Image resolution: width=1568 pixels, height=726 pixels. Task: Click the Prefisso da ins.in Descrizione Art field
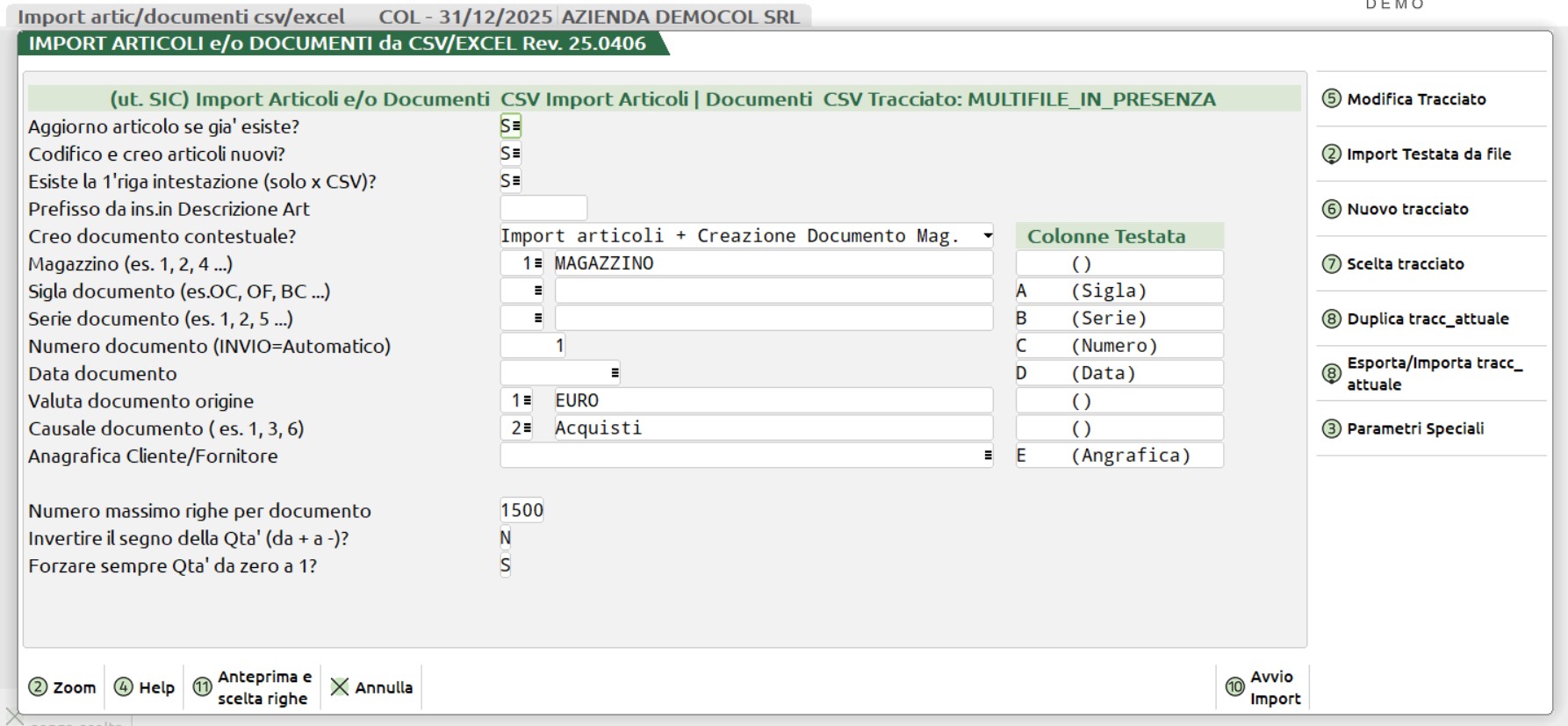coord(543,209)
